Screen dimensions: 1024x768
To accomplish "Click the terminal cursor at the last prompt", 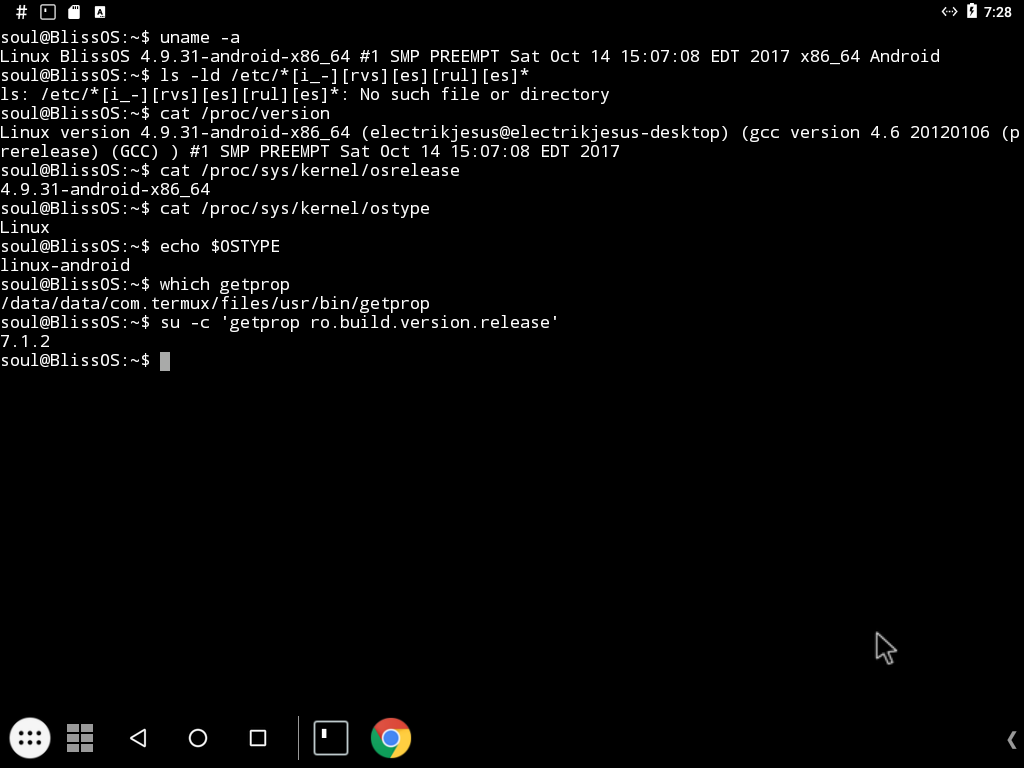I will [165, 361].
